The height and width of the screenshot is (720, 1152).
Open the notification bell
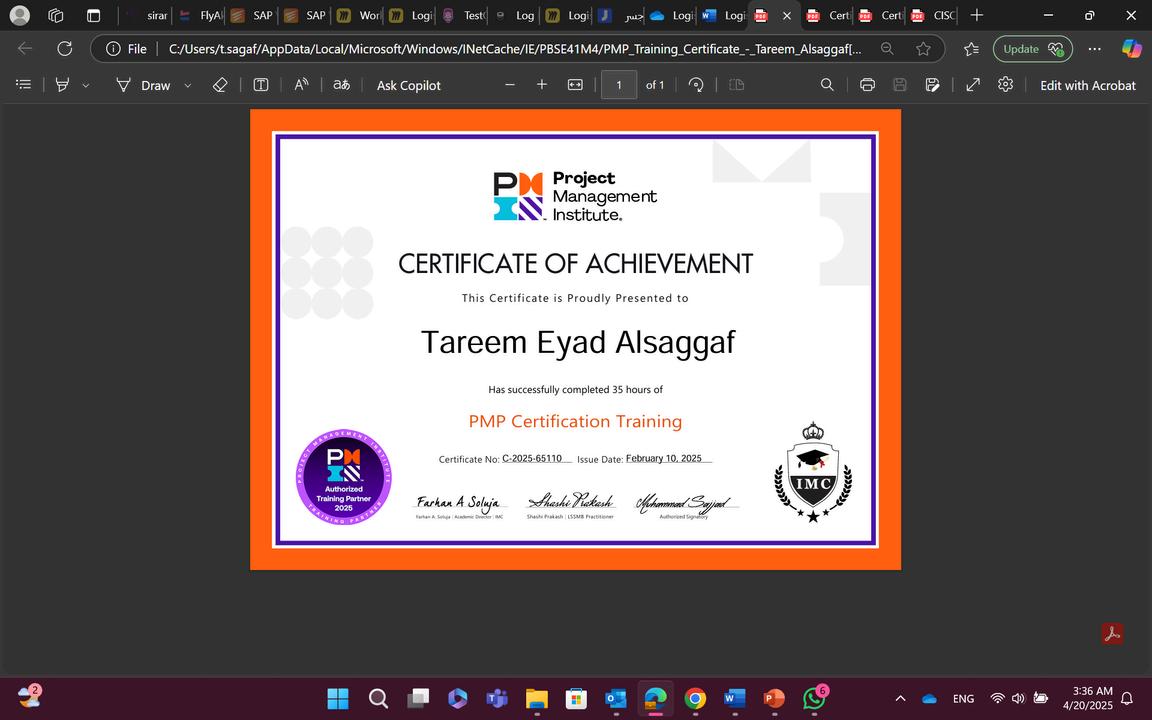click(x=1127, y=698)
